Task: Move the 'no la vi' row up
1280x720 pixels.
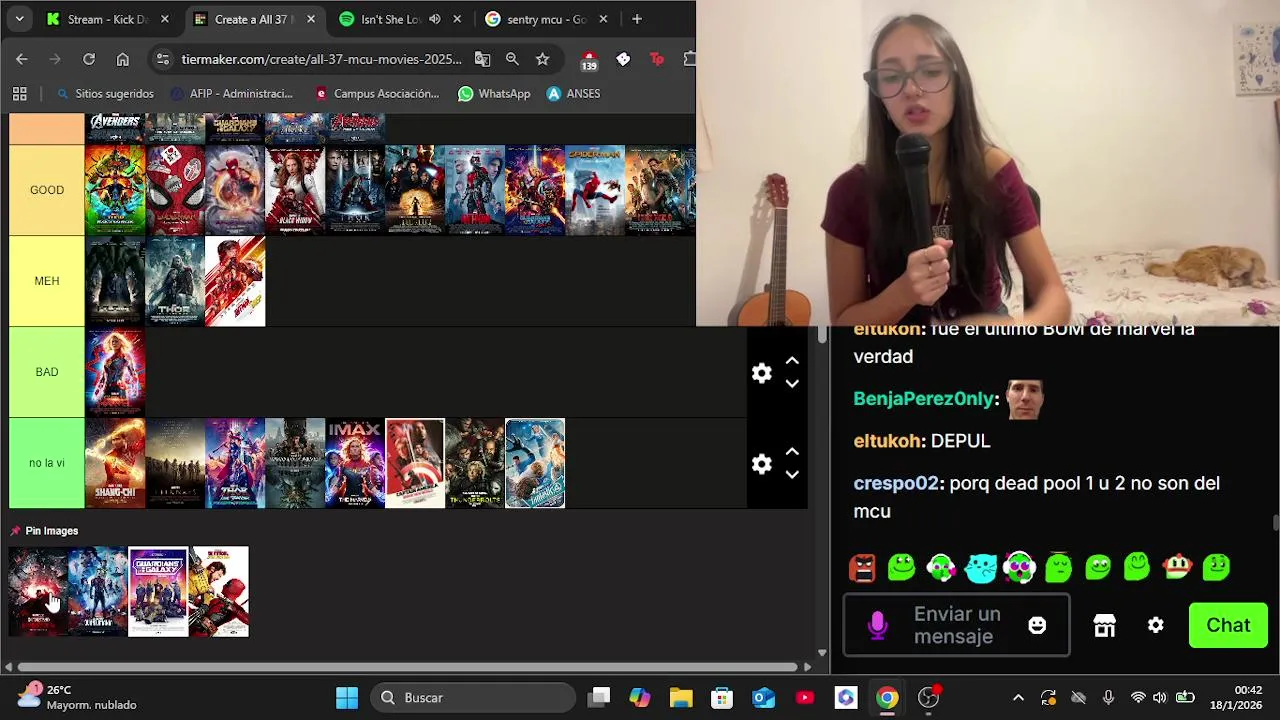Action: click(x=792, y=452)
